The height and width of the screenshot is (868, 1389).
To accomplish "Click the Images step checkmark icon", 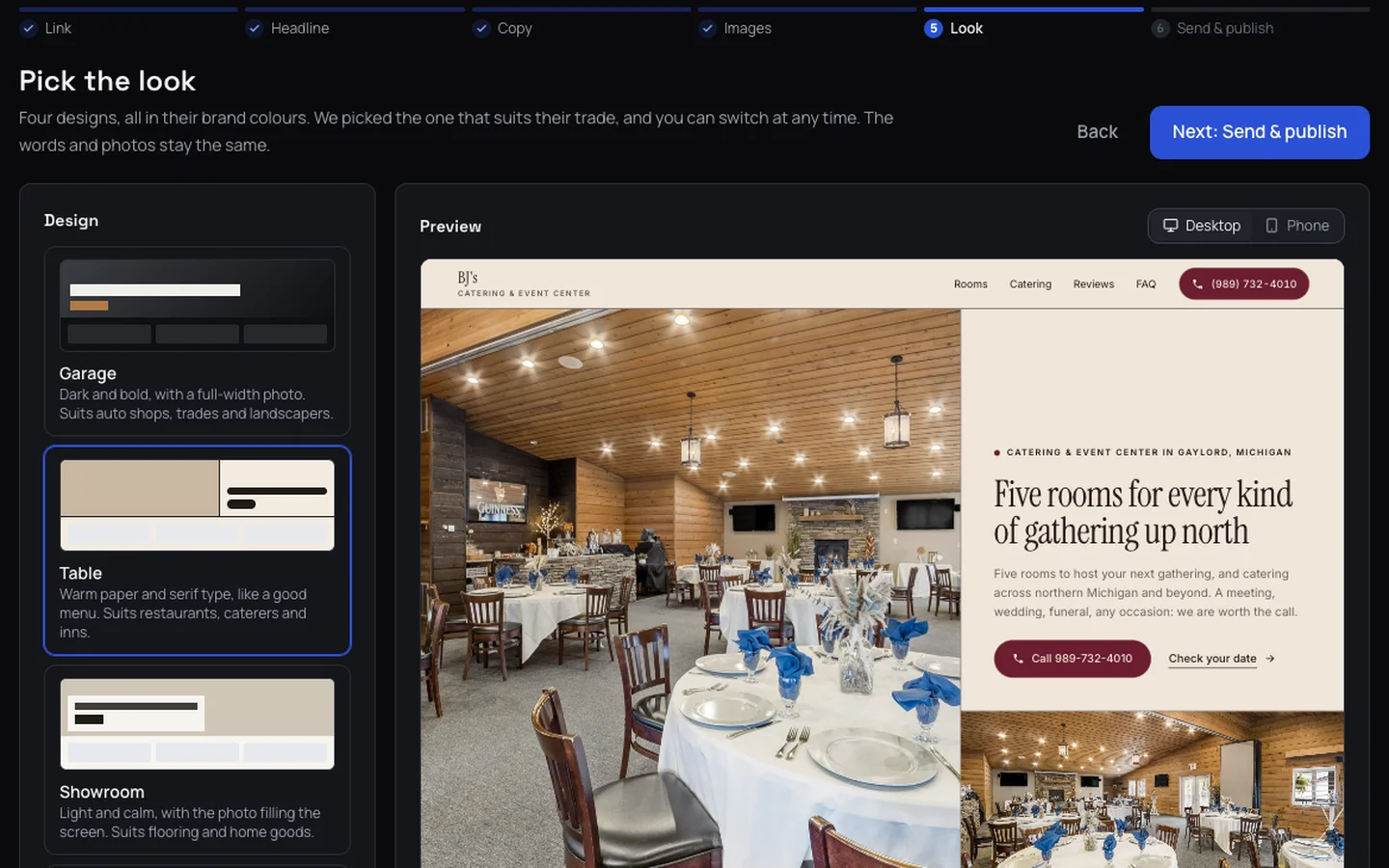I will point(708,29).
